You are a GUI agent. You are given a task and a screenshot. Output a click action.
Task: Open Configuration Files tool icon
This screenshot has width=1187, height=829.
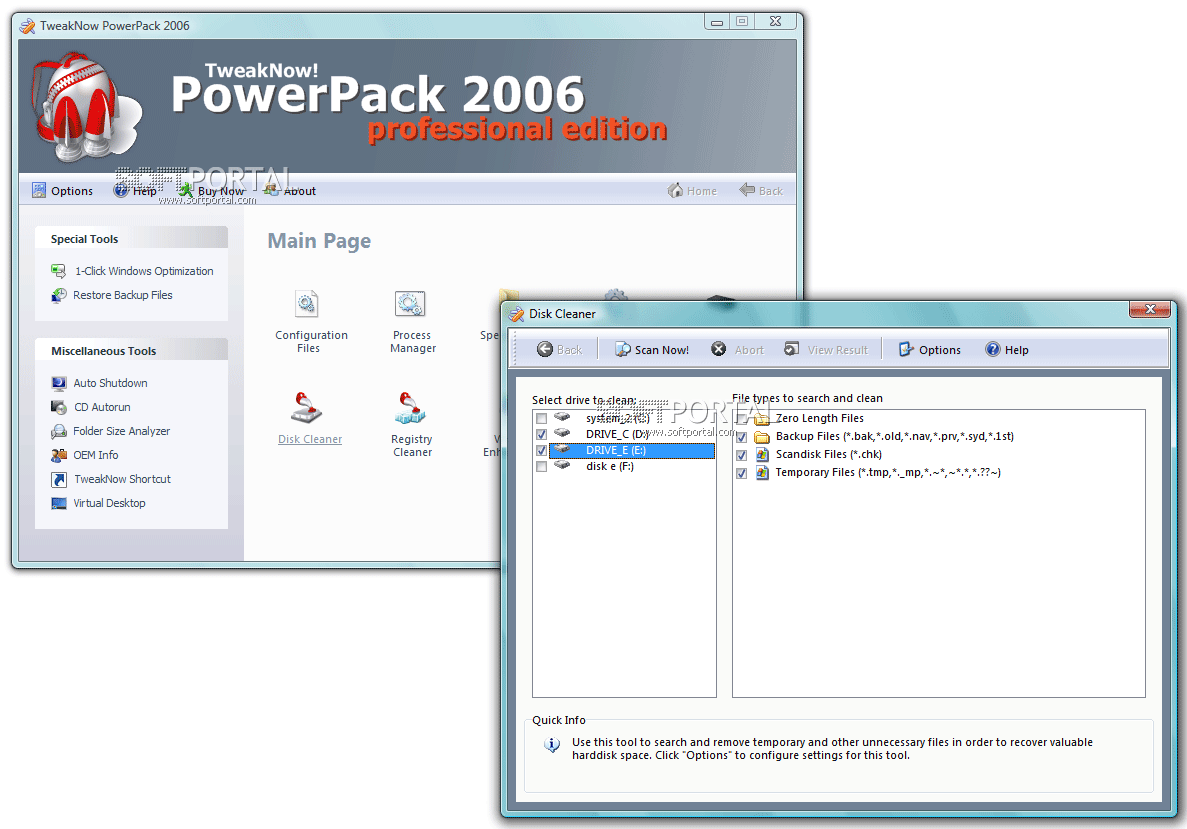(307, 304)
